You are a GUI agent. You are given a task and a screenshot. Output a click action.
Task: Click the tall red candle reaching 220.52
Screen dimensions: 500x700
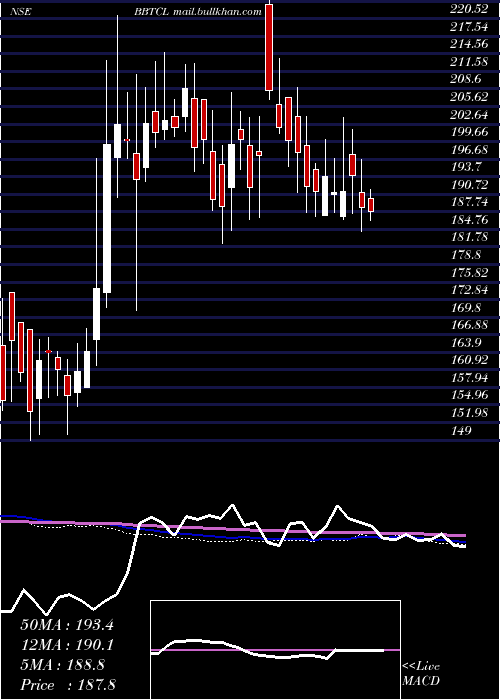(269, 47)
